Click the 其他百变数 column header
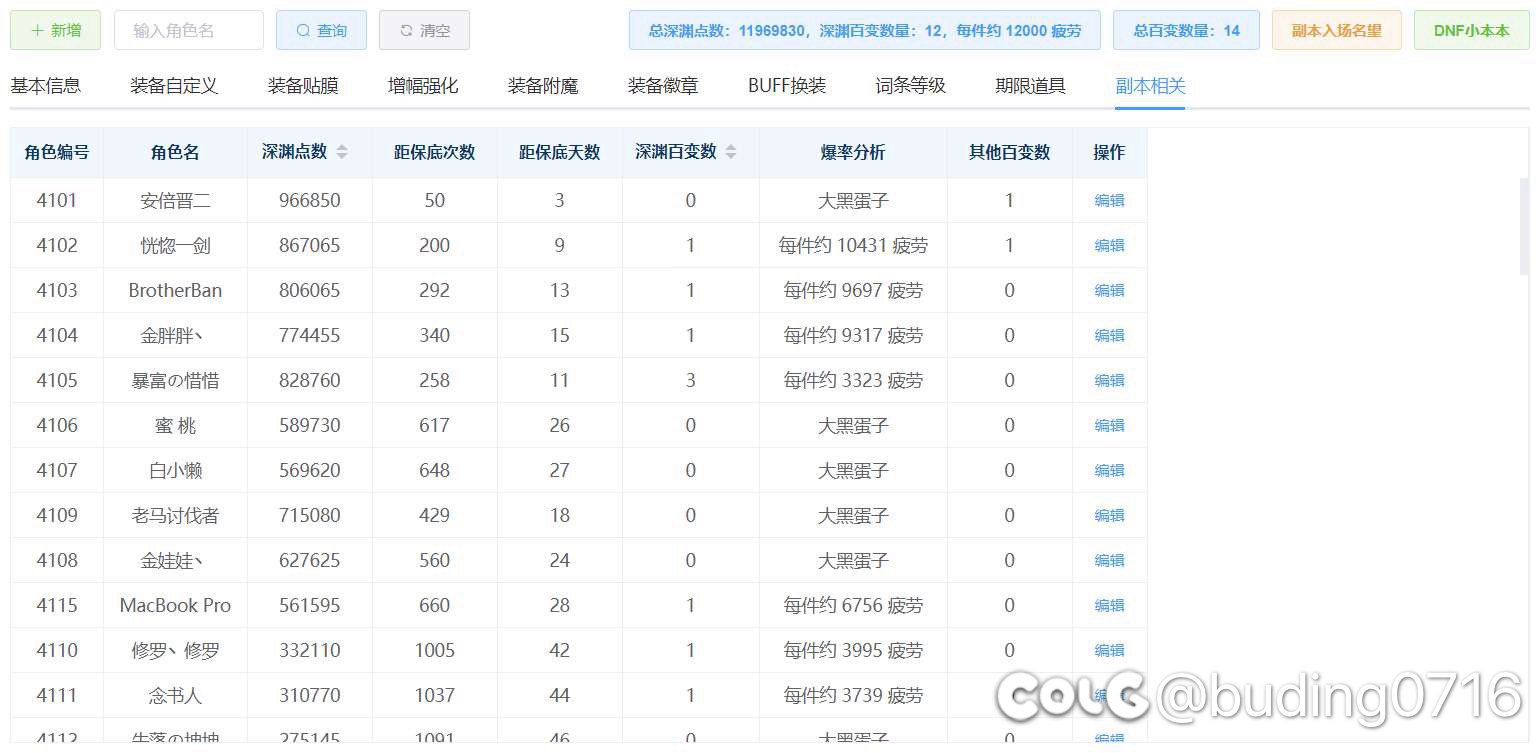Viewport: 1536px width, 753px height. point(1009,152)
